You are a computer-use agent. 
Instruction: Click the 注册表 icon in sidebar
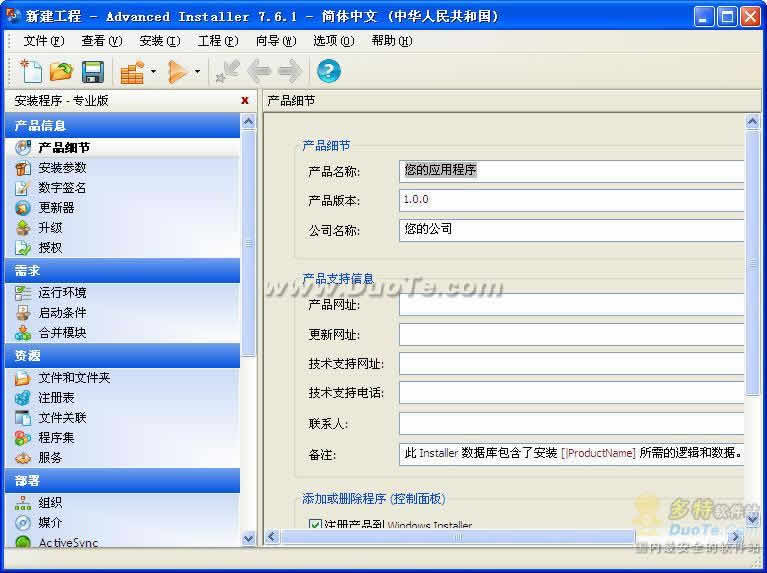click(x=23, y=398)
